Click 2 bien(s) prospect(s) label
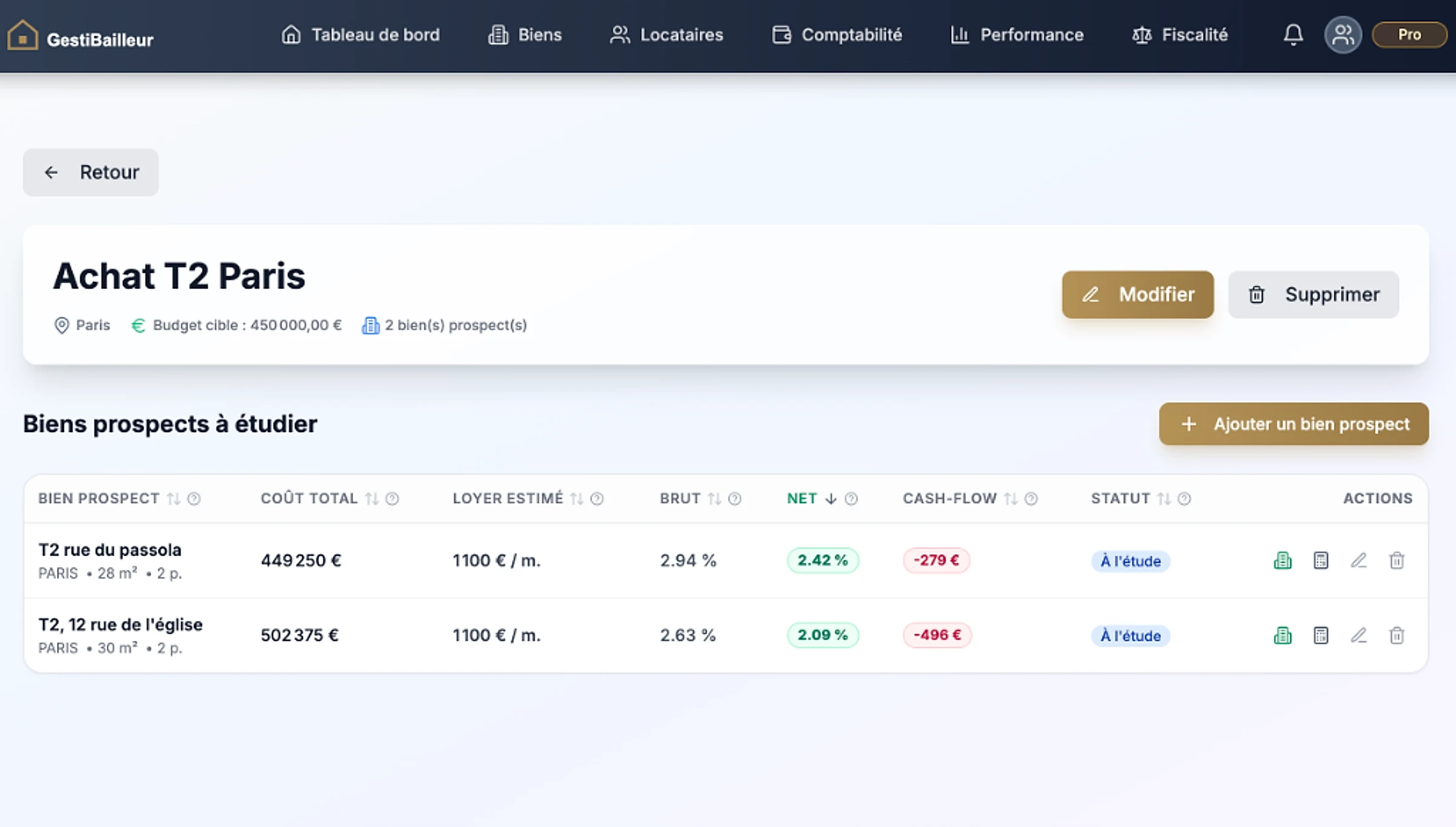This screenshot has width=1456, height=827. (456, 326)
